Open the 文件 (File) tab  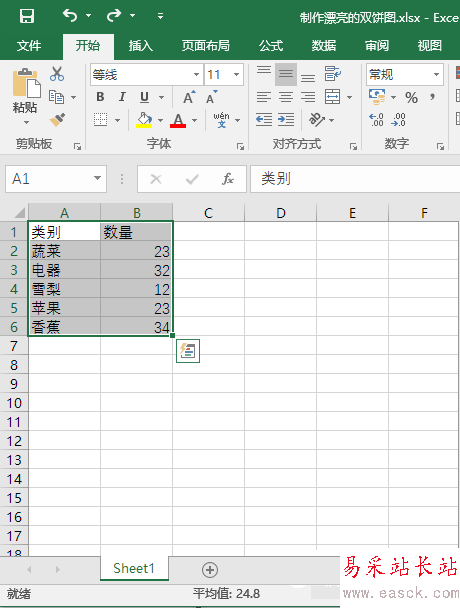pyautogui.click(x=29, y=46)
